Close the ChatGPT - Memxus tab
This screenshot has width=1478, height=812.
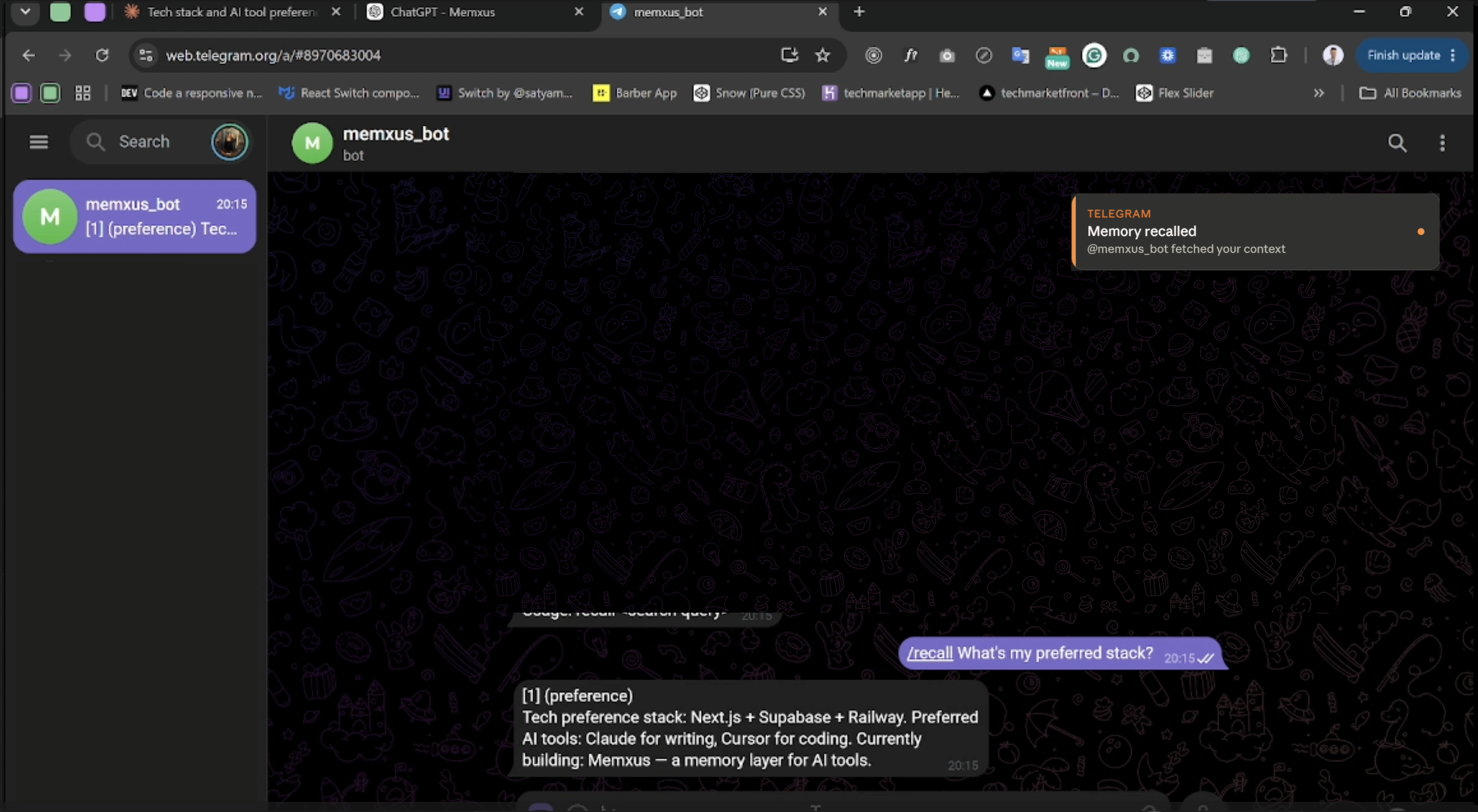click(579, 11)
